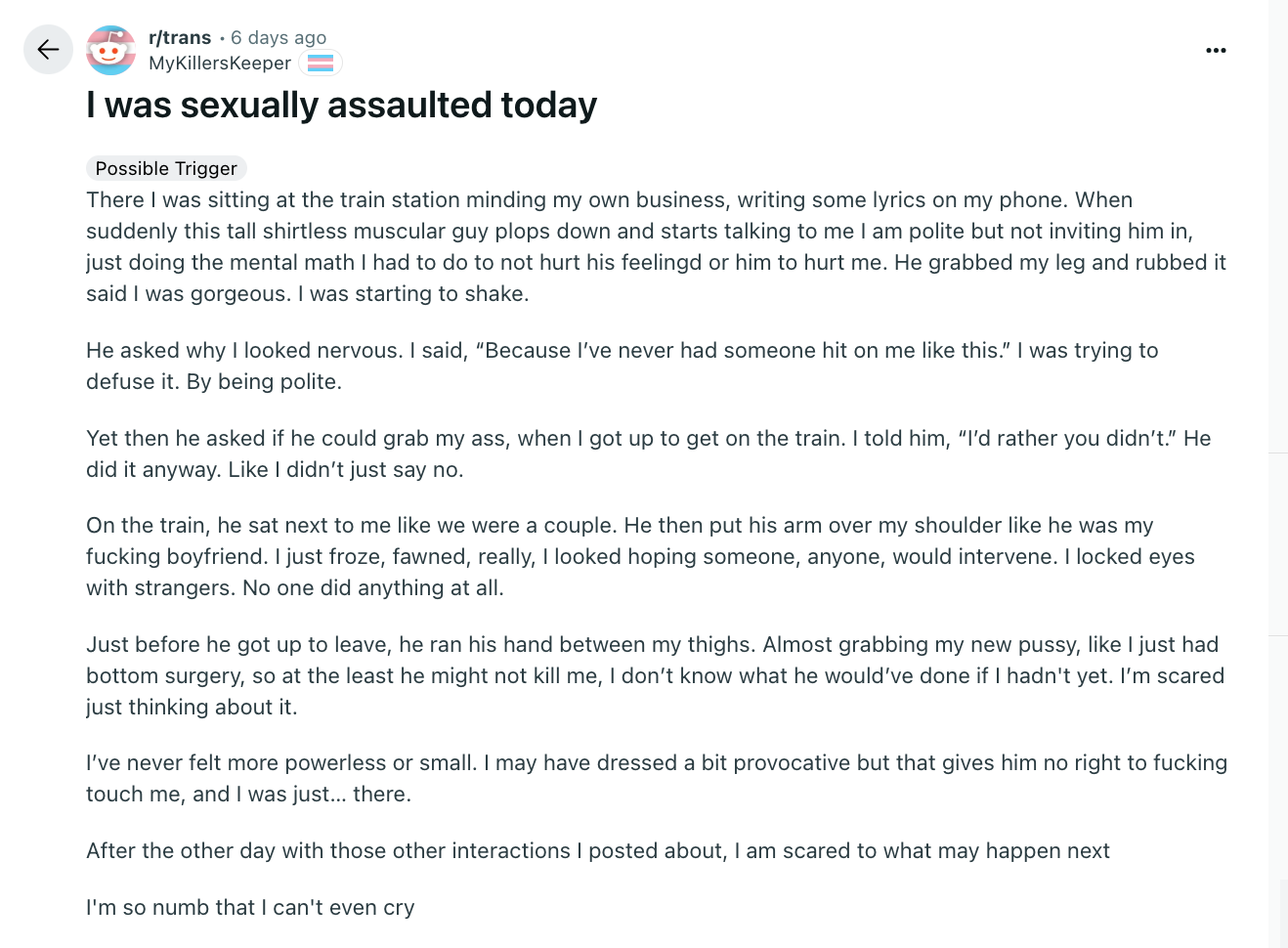The width and height of the screenshot is (1288, 948).
Task: Click the gray right sidebar panel strip
Action: 1278,474
